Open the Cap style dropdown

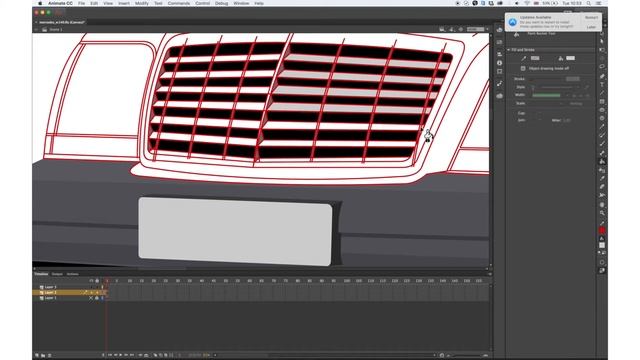click(539, 113)
